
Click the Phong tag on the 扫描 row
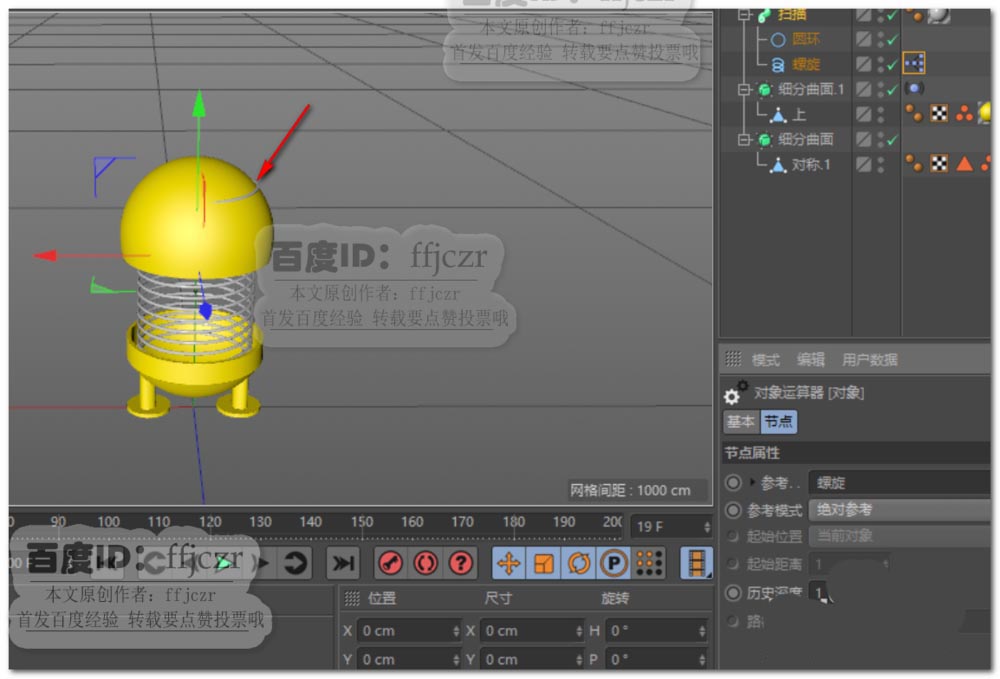point(914,15)
